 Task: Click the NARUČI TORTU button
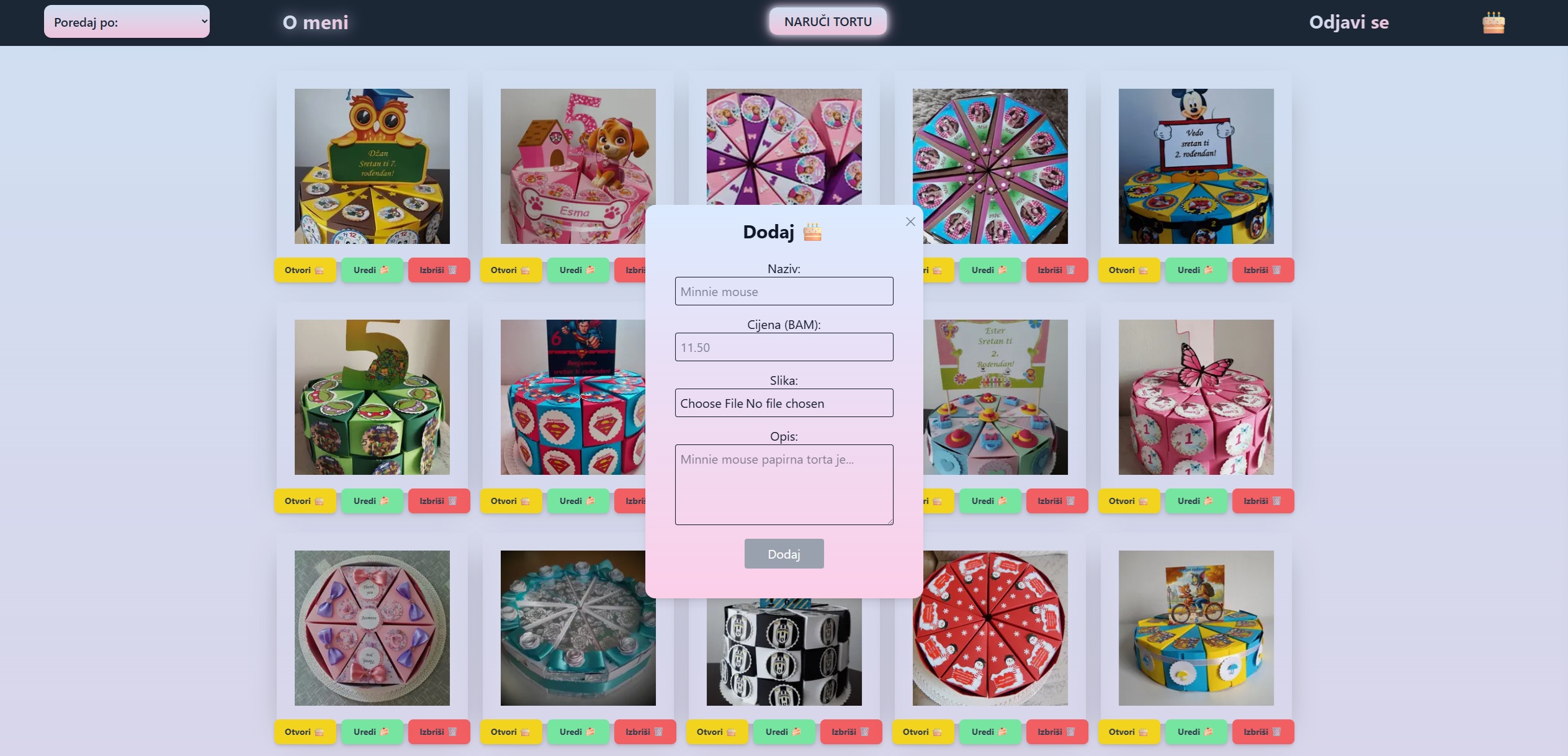point(828,22)
